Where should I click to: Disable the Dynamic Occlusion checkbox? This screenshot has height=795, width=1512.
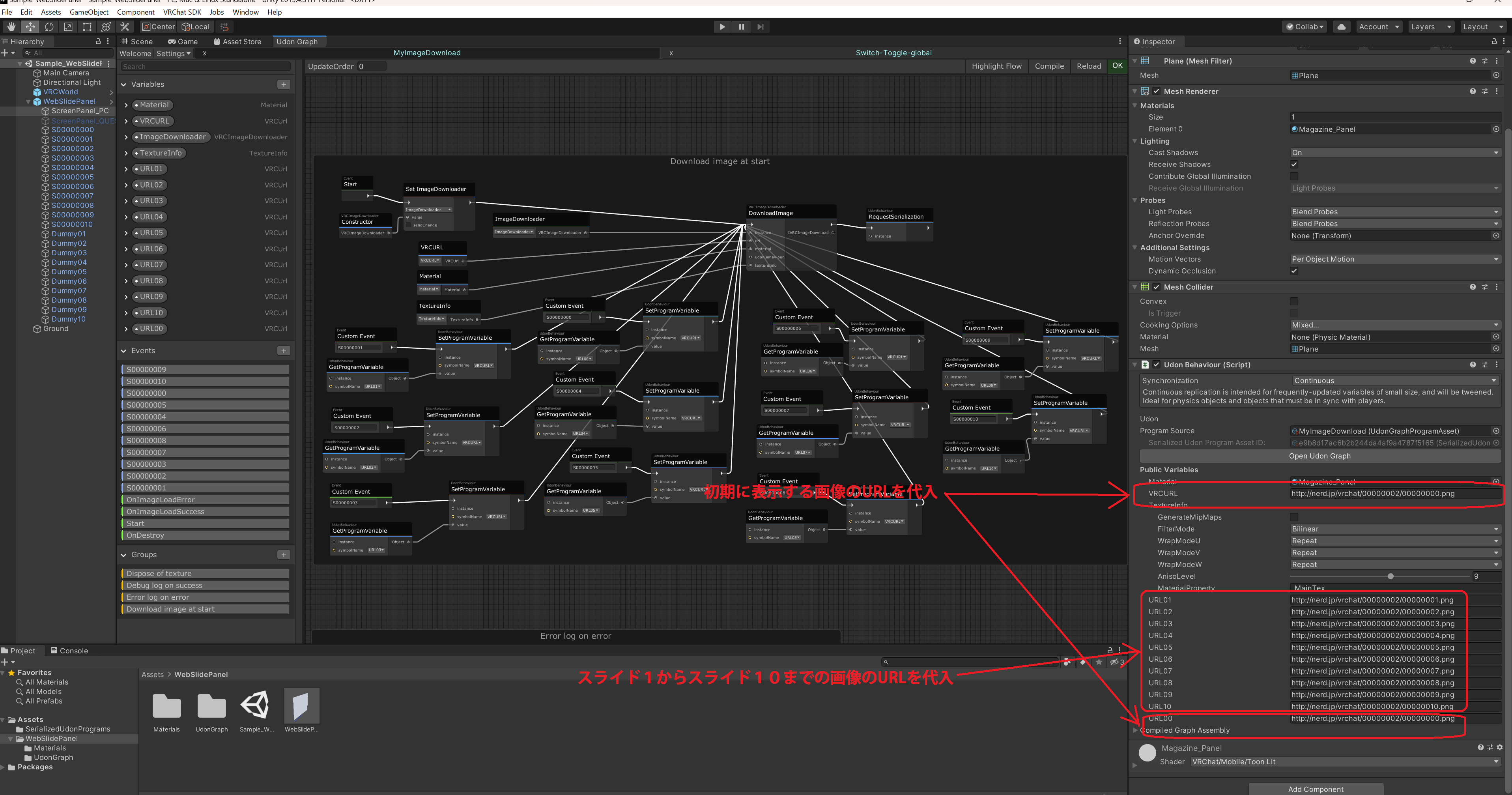coord(1294,271)
